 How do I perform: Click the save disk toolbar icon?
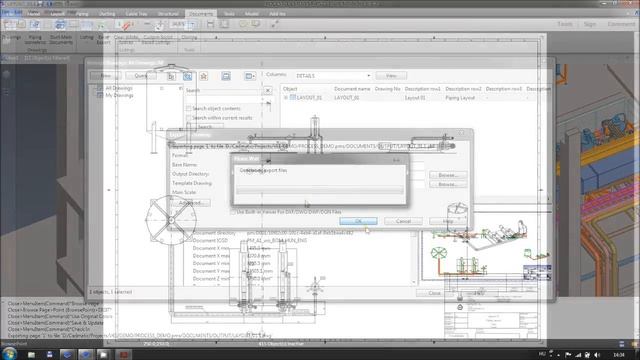point(210,24)
